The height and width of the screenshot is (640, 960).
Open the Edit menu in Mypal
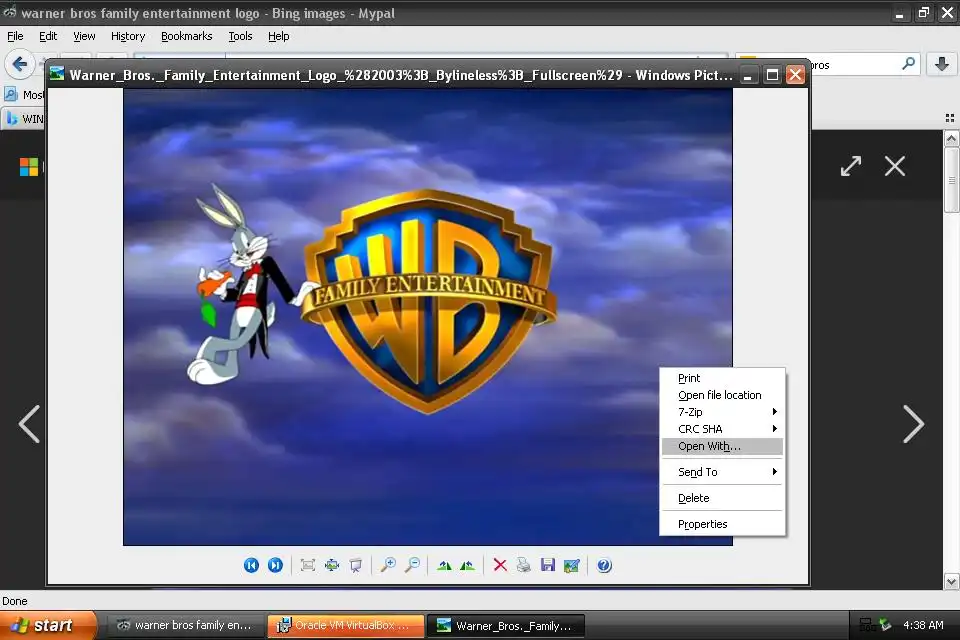point(48,36)
